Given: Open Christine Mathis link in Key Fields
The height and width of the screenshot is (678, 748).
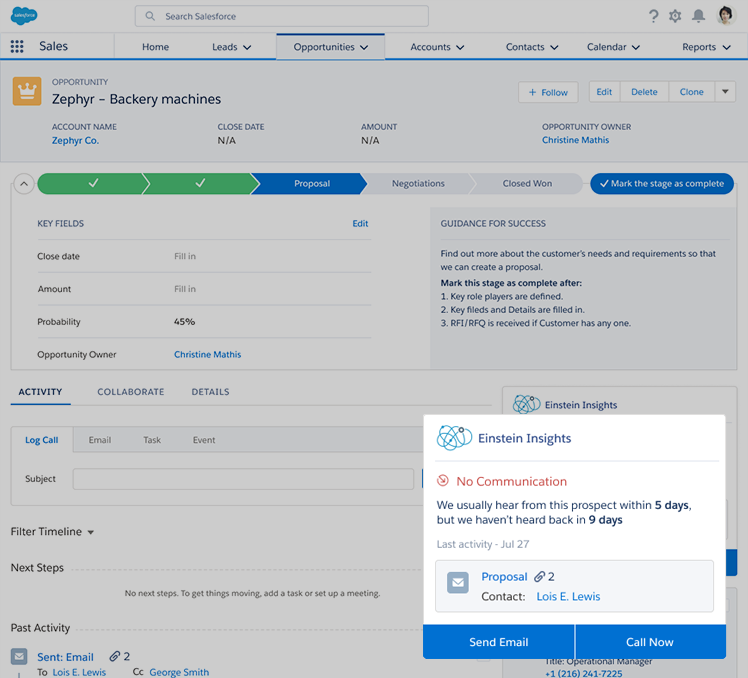Looking at the screenshot, I should tap(208, 354).
